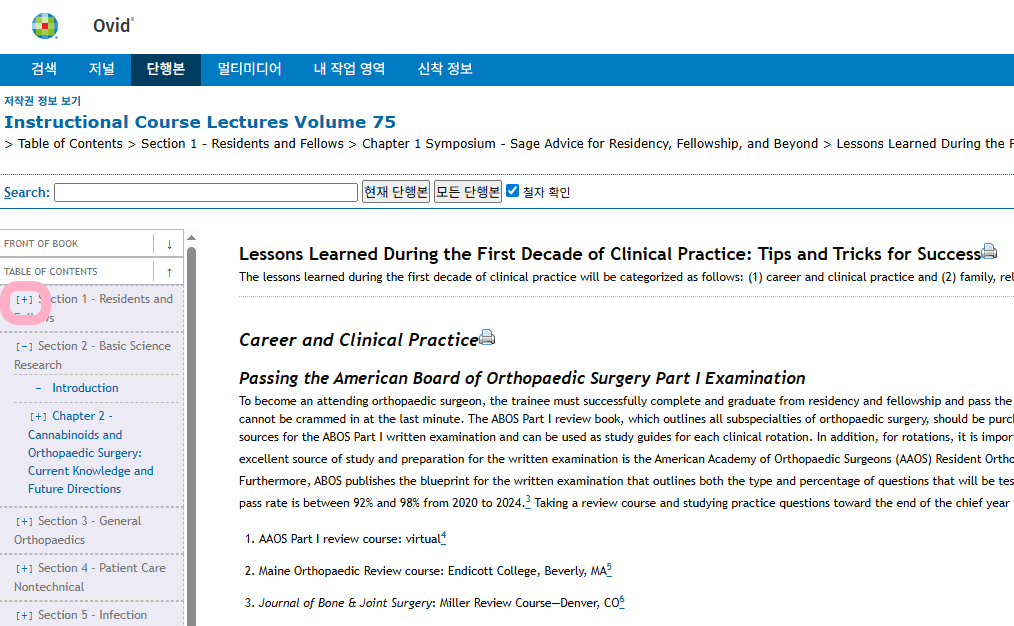Viewport: 1014px width, 626px height.
Task: Expand Section 3 - General Orthopaedics
Action: (25, 521)
